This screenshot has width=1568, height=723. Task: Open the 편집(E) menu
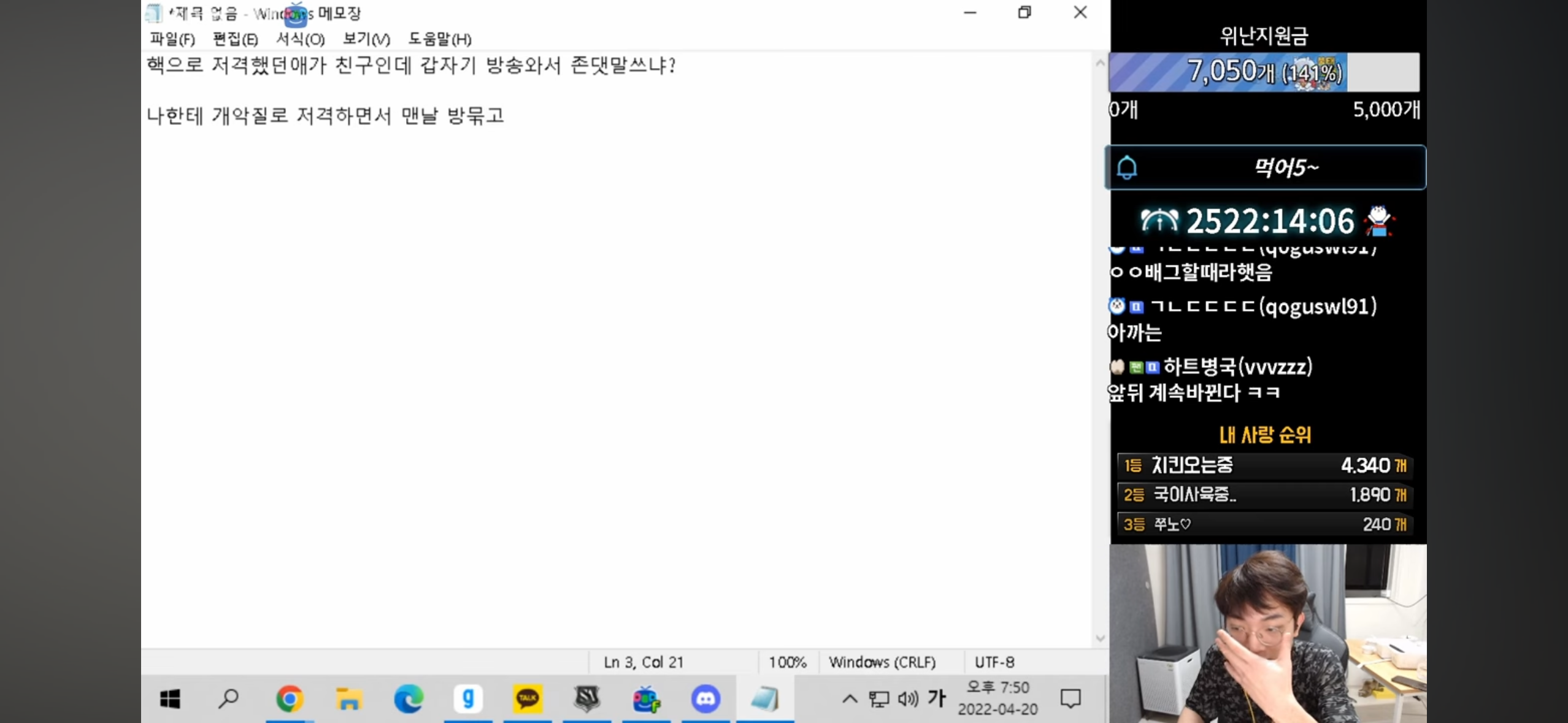pyautogui.click(x=235, y=39)
